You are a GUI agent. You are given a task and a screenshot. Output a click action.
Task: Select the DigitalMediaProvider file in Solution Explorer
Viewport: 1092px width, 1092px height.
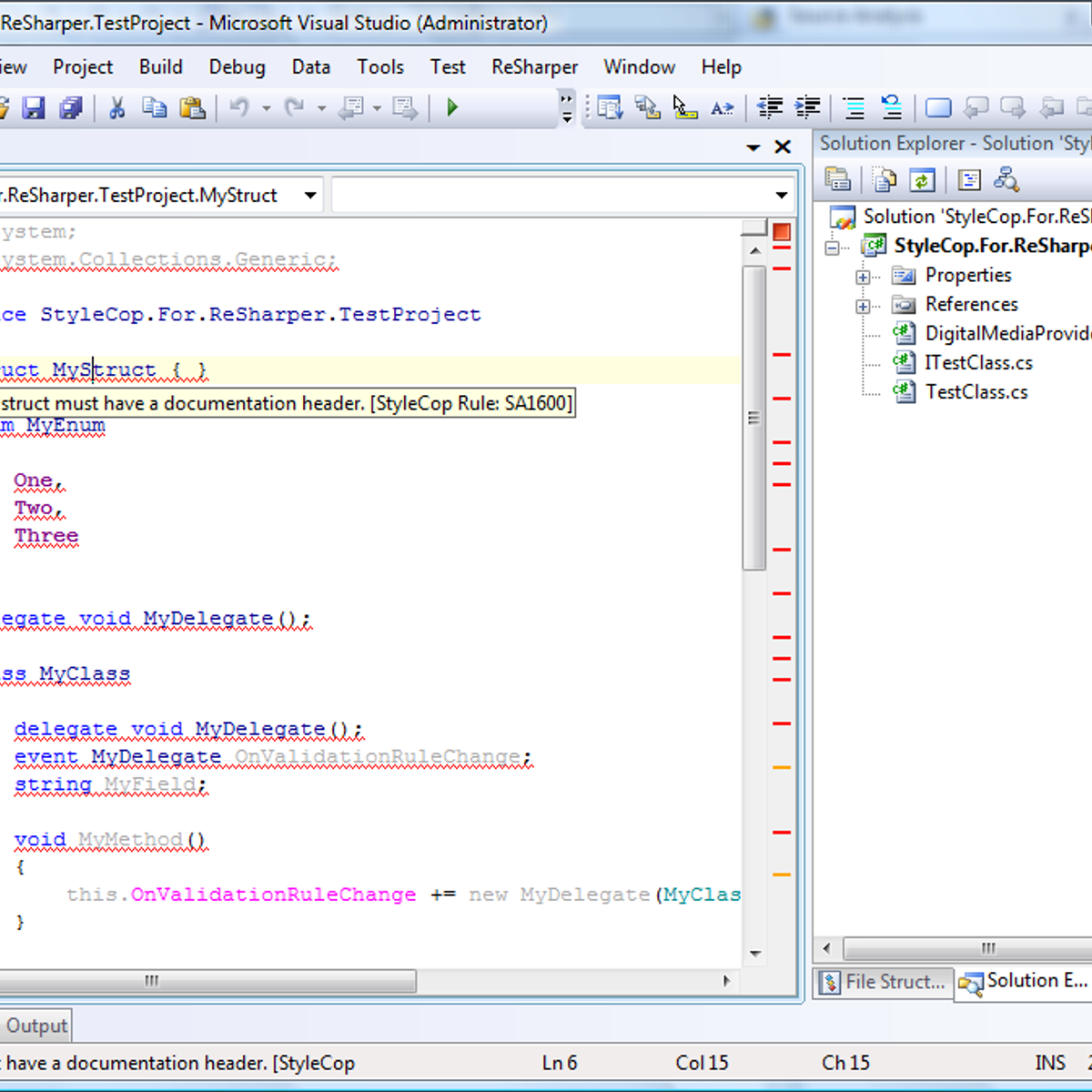[1007, 334]
